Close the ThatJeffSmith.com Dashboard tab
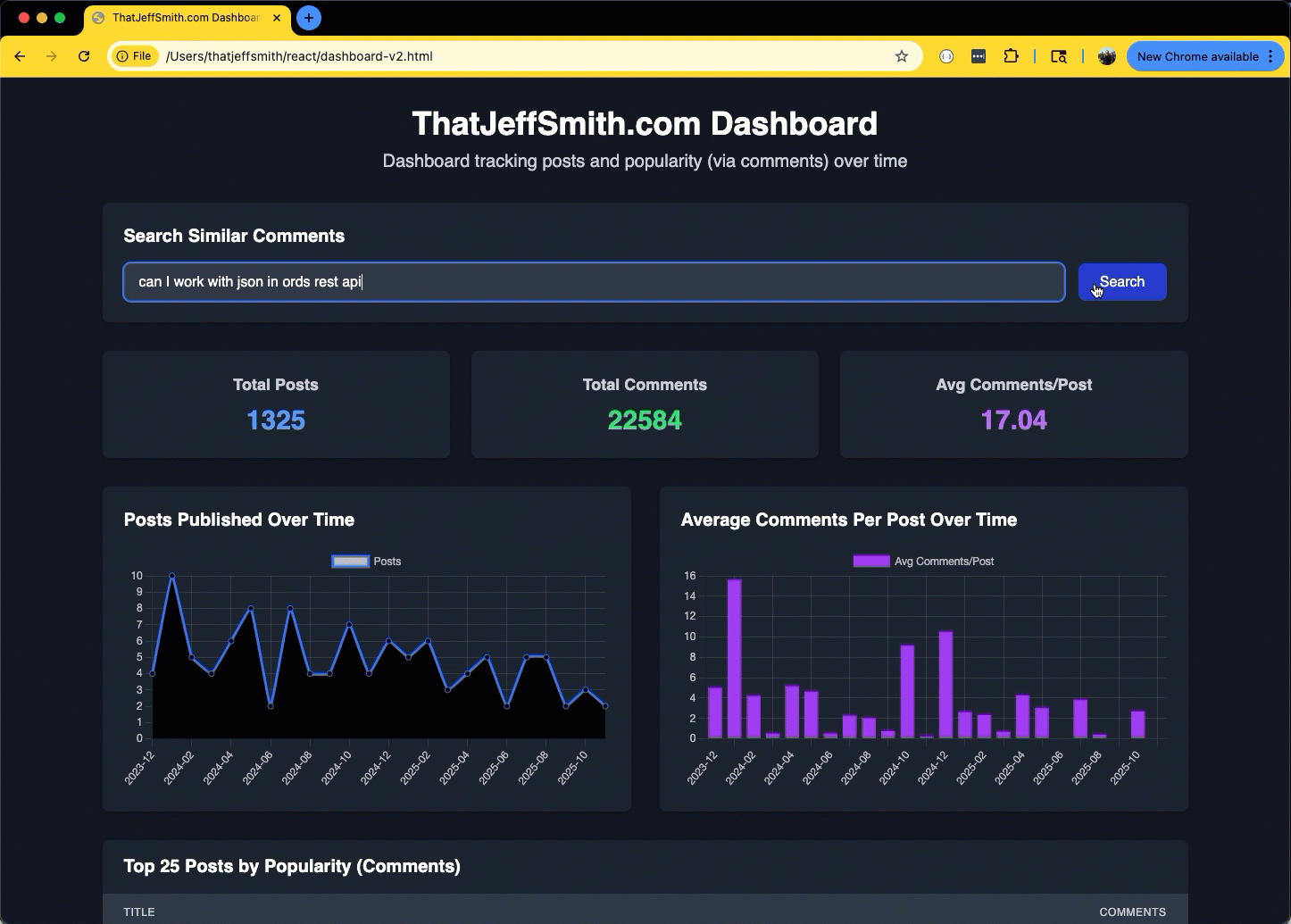The width and height of the screenshot is (1291, 924). click(277, 18)
